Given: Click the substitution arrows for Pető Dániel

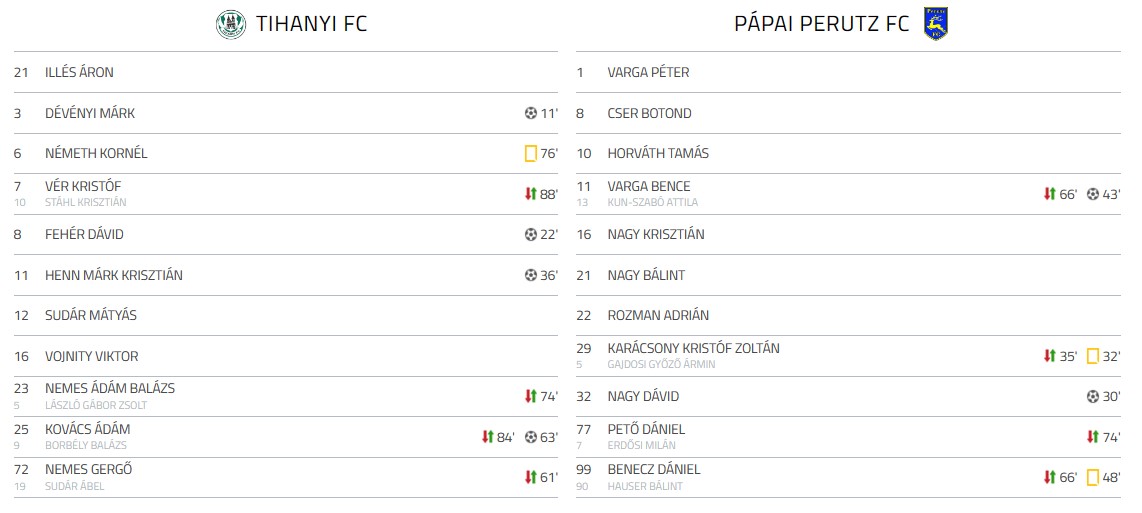Looking at the screenshot, I should [1093, 437].
